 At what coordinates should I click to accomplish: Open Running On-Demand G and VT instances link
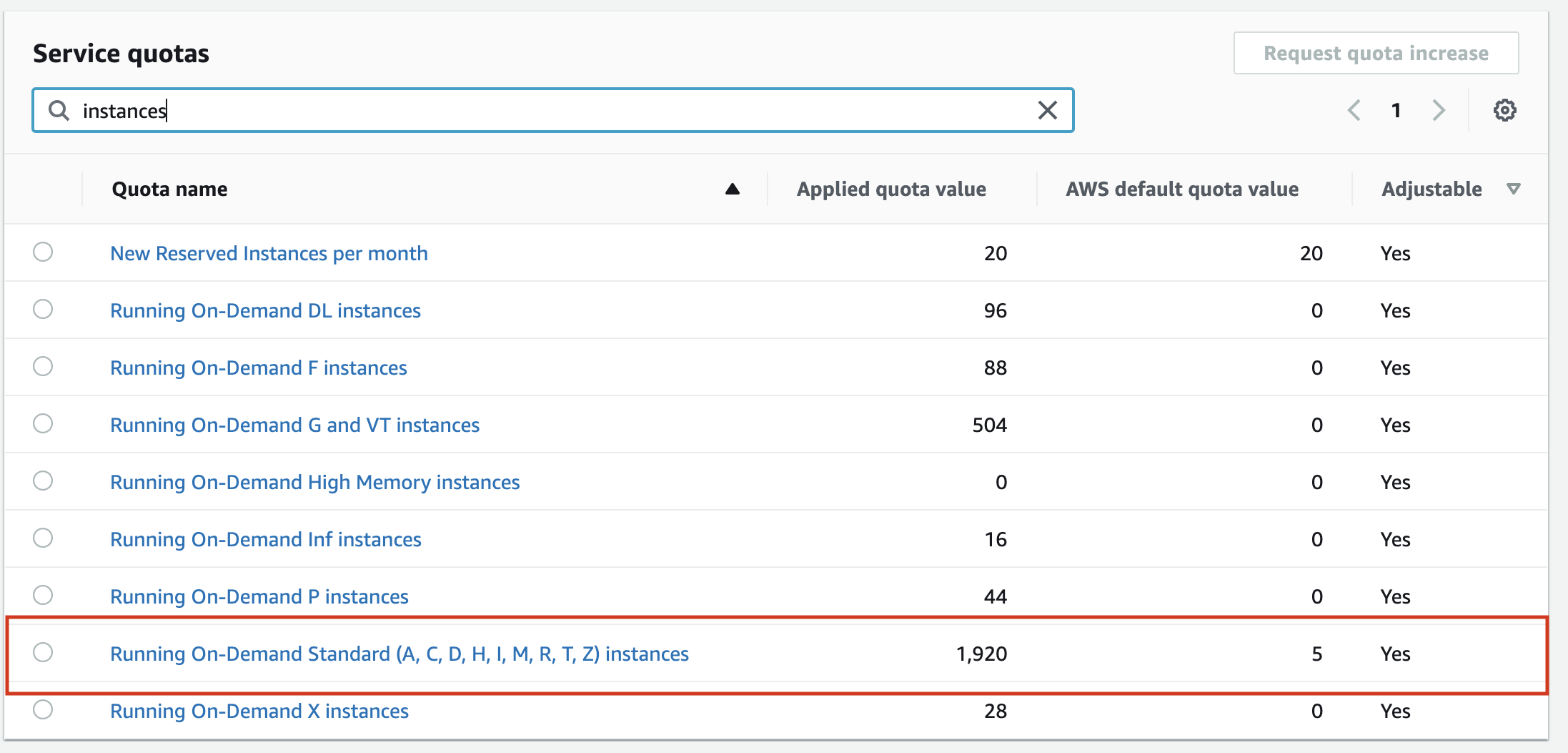[x=294, y=425]
